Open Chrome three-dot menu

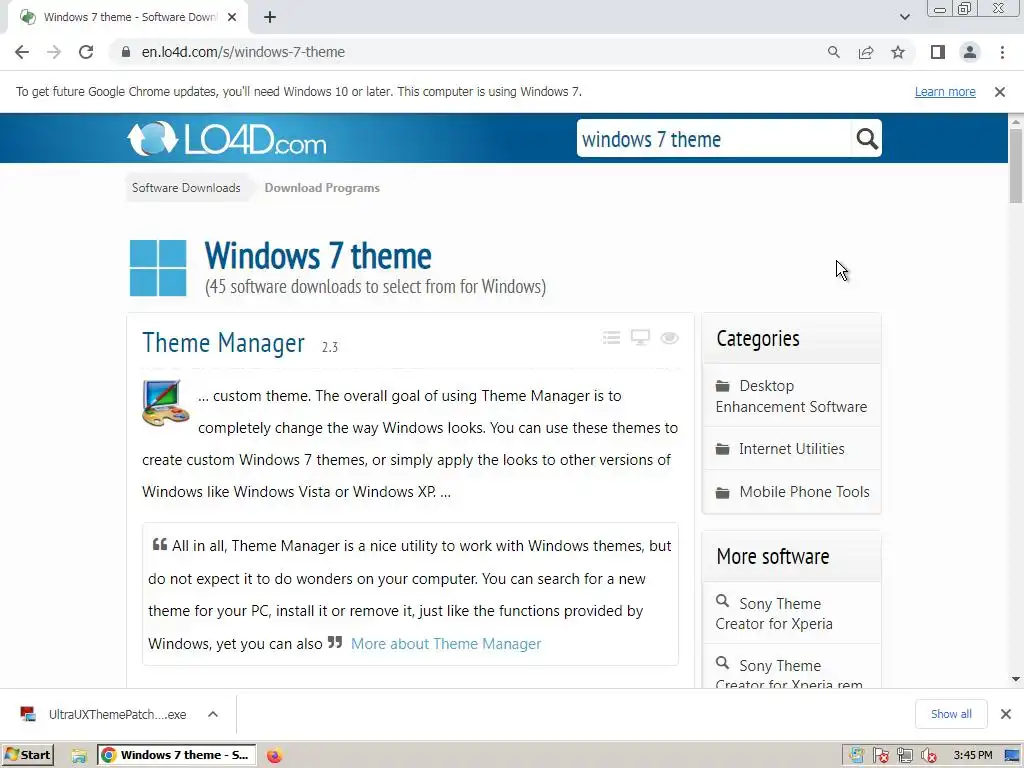[1002, 52]
